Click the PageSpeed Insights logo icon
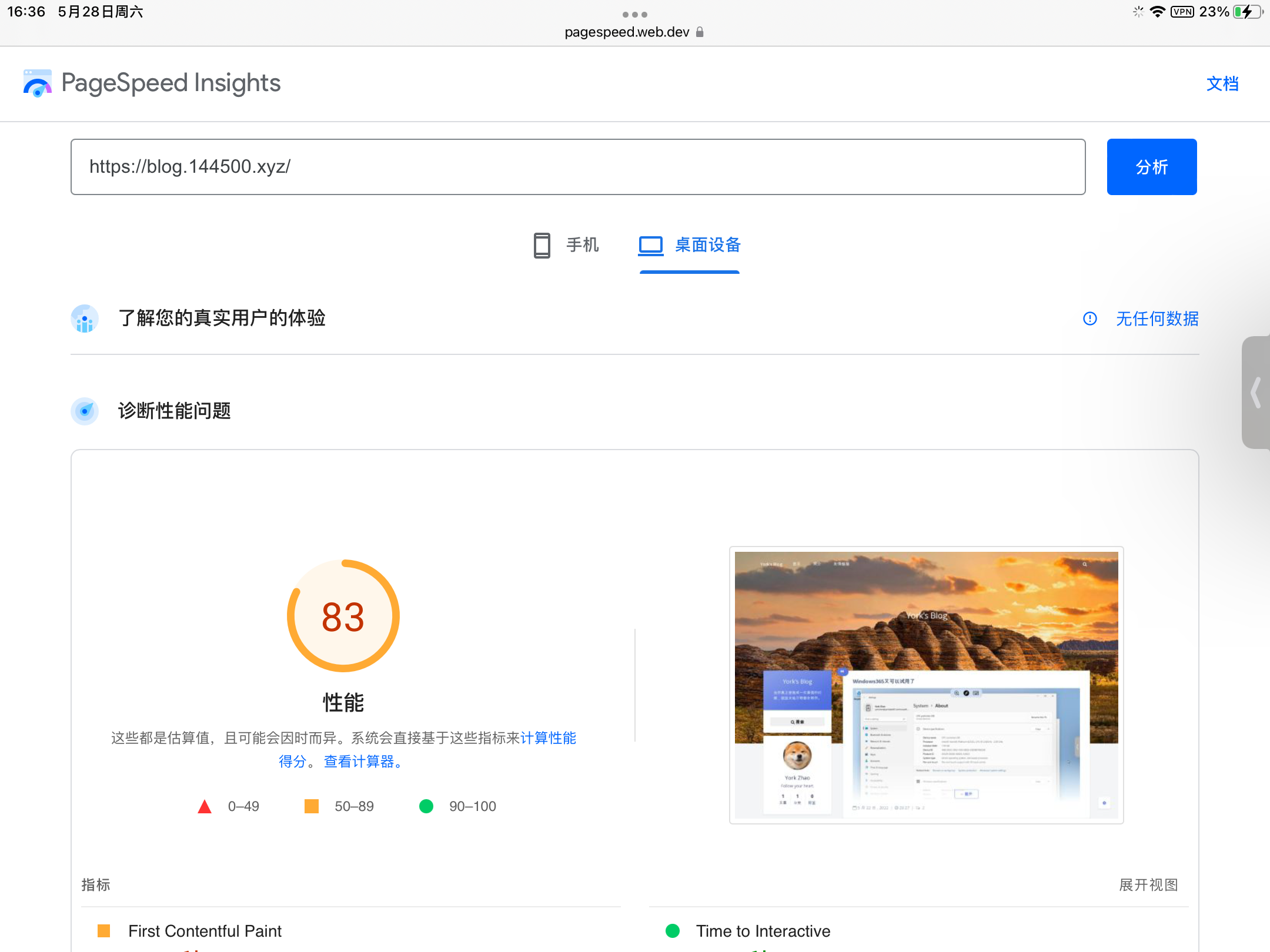 [x=37, y=83]
